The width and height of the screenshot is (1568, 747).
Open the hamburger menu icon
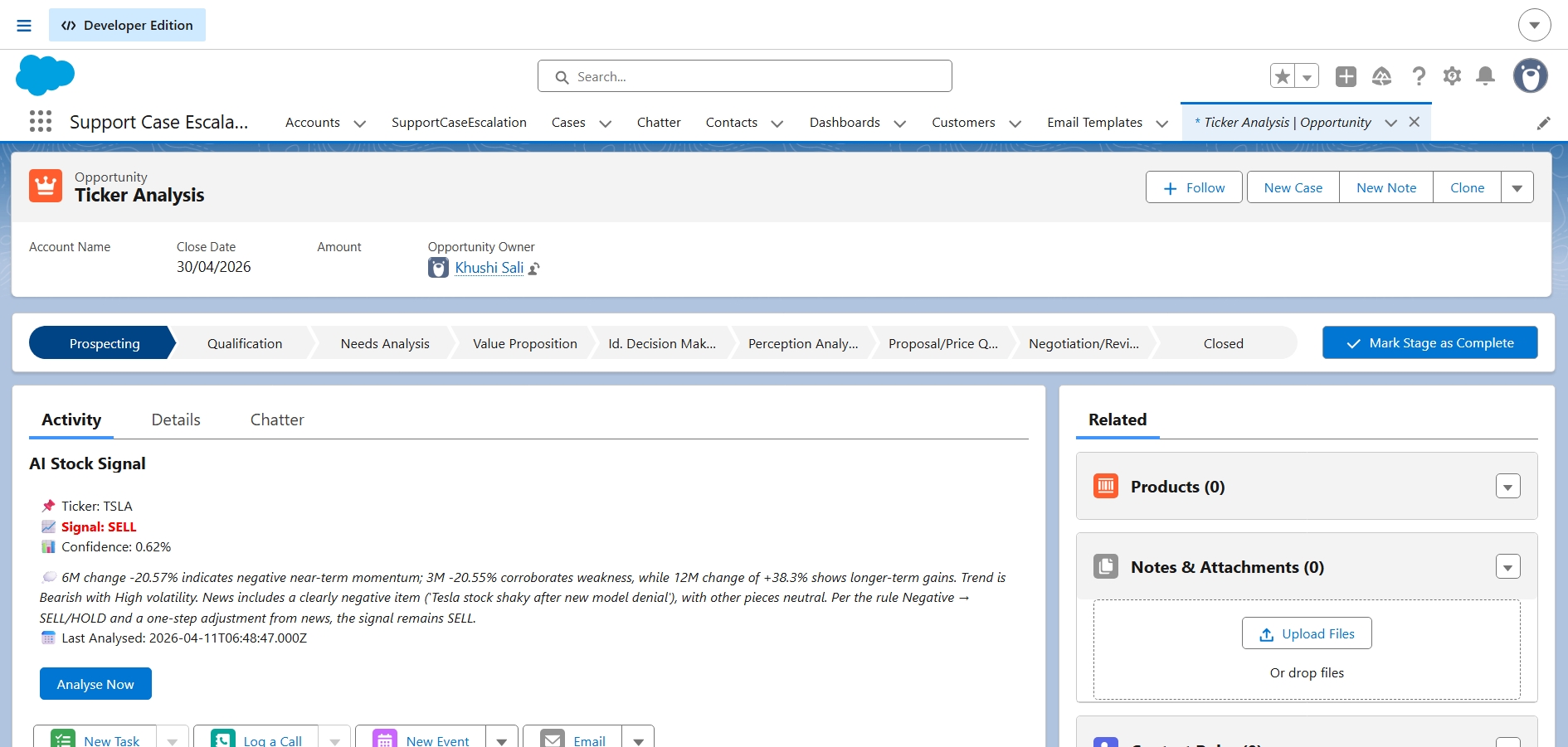point(24,26)
